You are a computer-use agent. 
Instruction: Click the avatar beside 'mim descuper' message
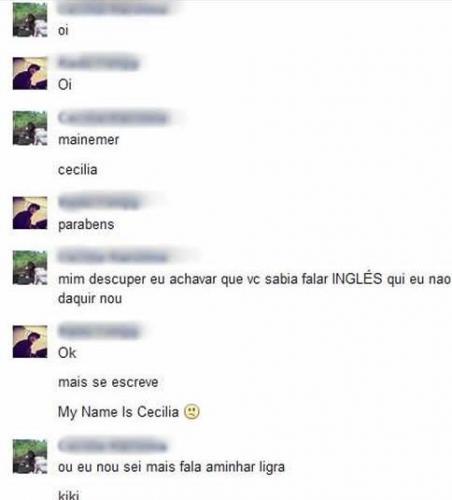(x=30, y=268)
